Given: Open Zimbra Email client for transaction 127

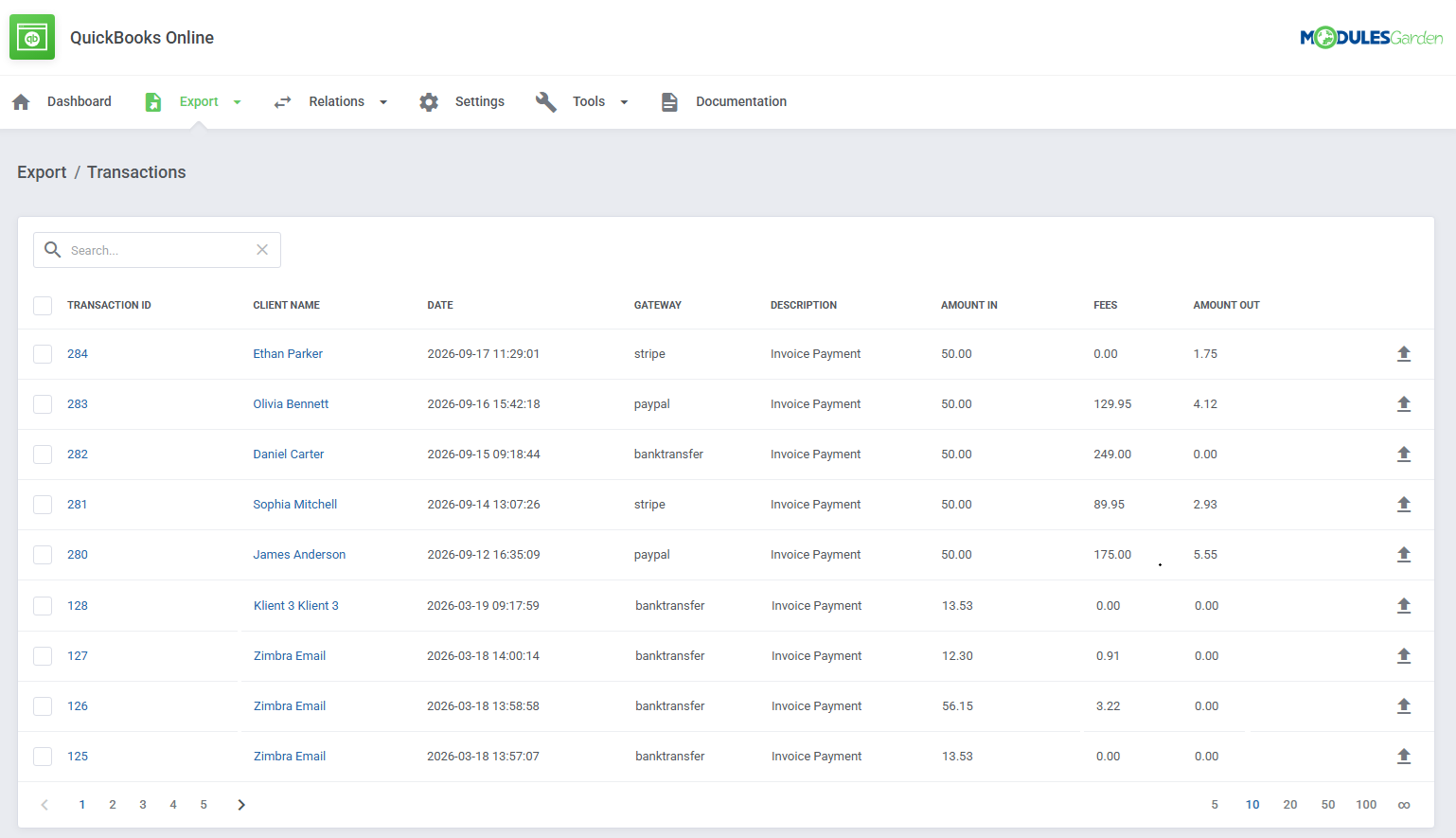Looking at the screenshot, I should tap(290, 656).
